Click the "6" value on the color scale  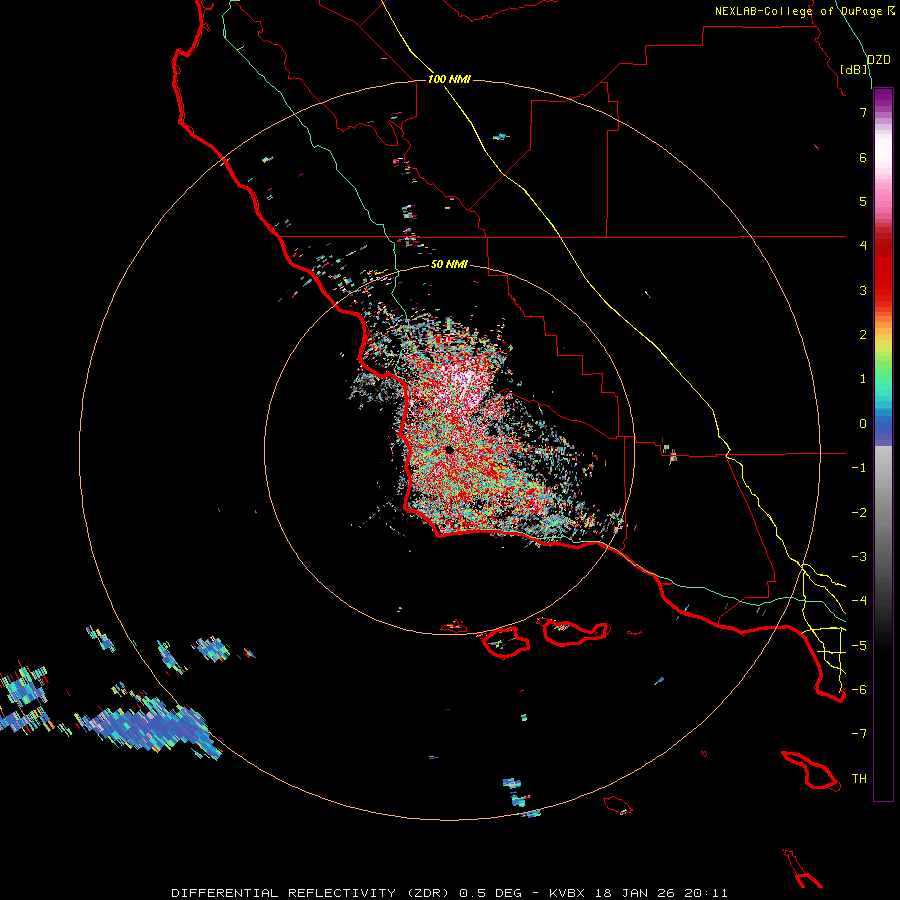863,157
